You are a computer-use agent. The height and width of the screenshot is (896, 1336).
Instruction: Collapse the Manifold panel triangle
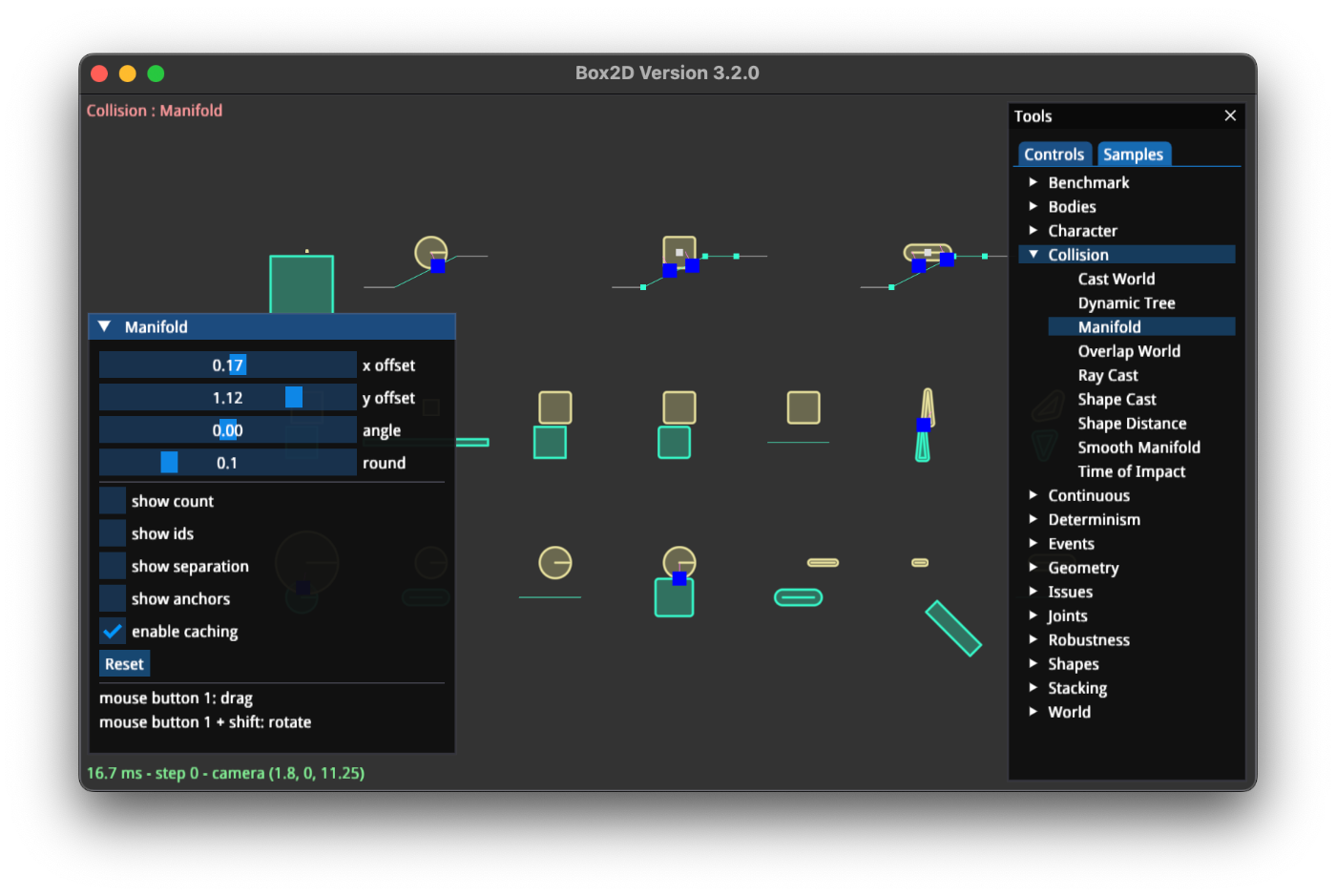pyautogui.click(x=104, y=326)
